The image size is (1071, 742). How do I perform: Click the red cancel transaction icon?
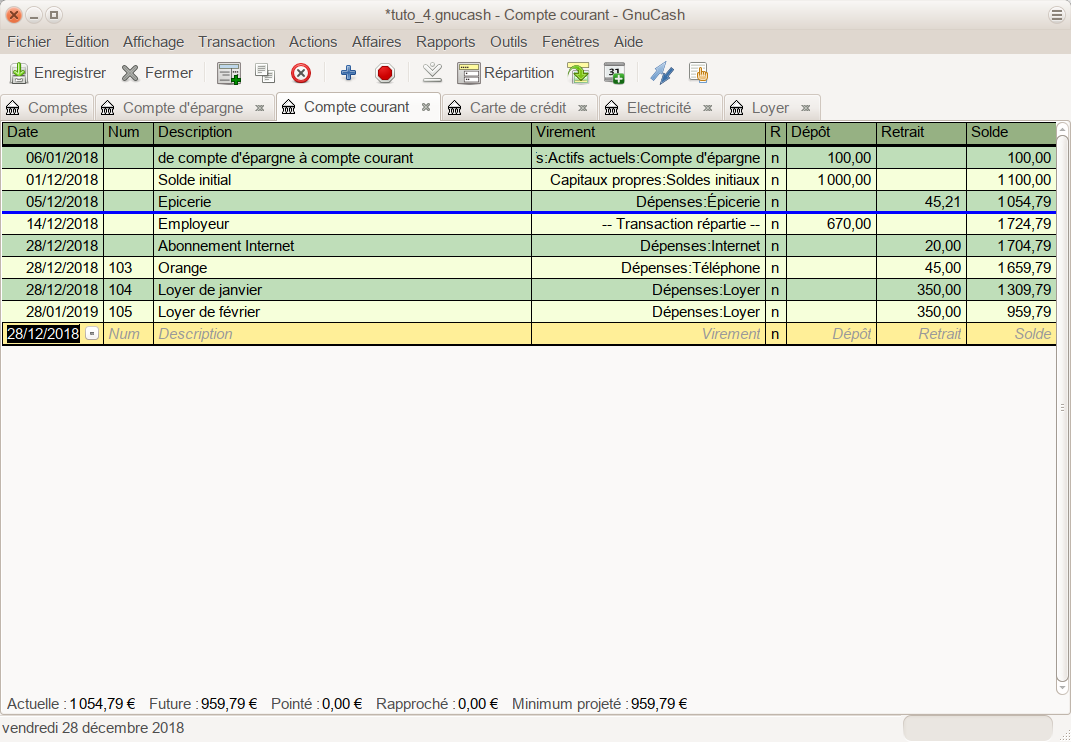pos(385,73)
